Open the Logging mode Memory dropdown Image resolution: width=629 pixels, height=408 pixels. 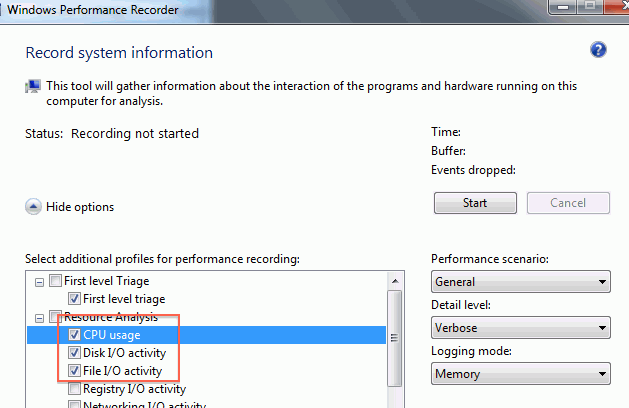521,374
